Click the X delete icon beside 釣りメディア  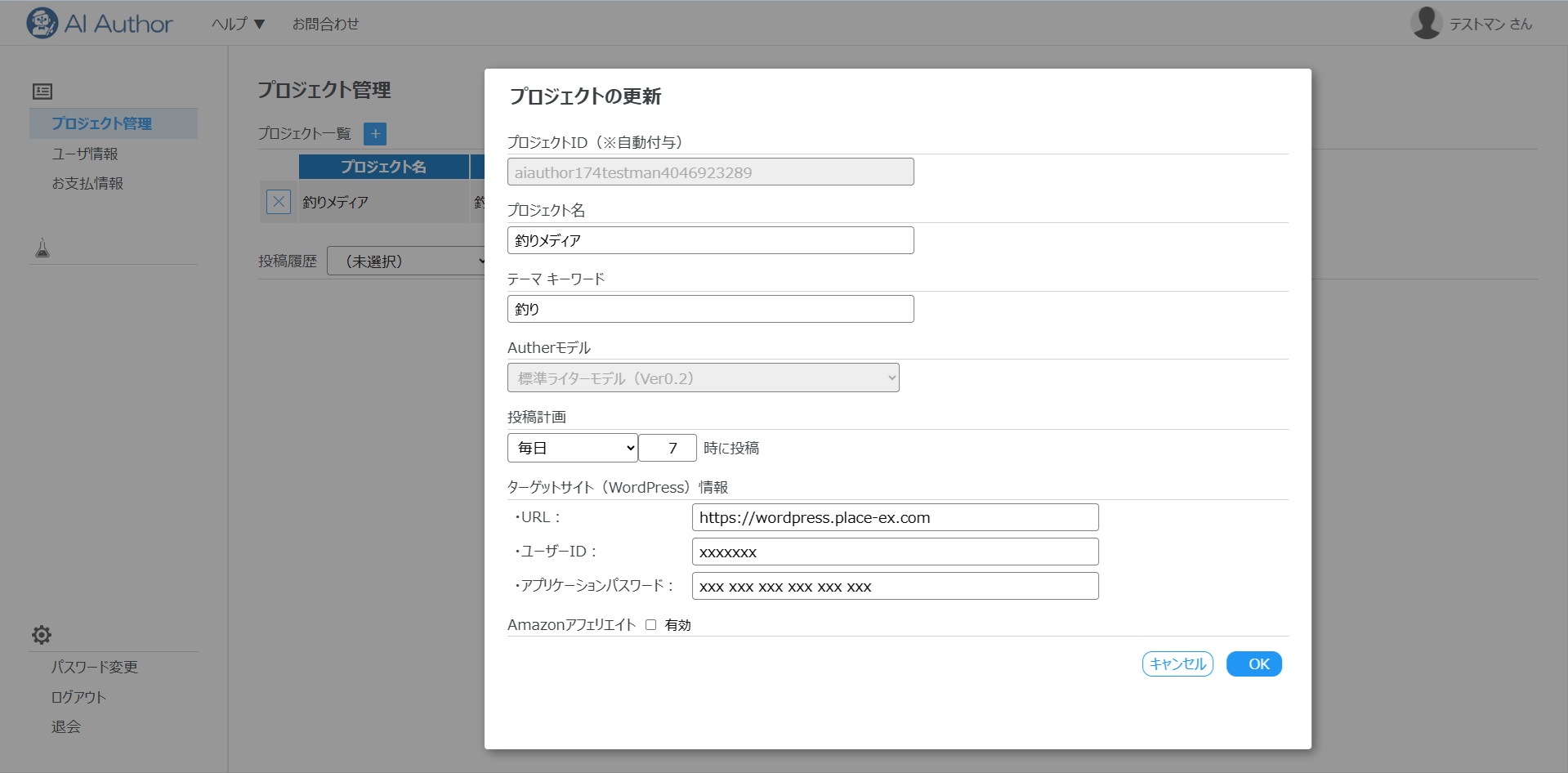coord(279,202)
